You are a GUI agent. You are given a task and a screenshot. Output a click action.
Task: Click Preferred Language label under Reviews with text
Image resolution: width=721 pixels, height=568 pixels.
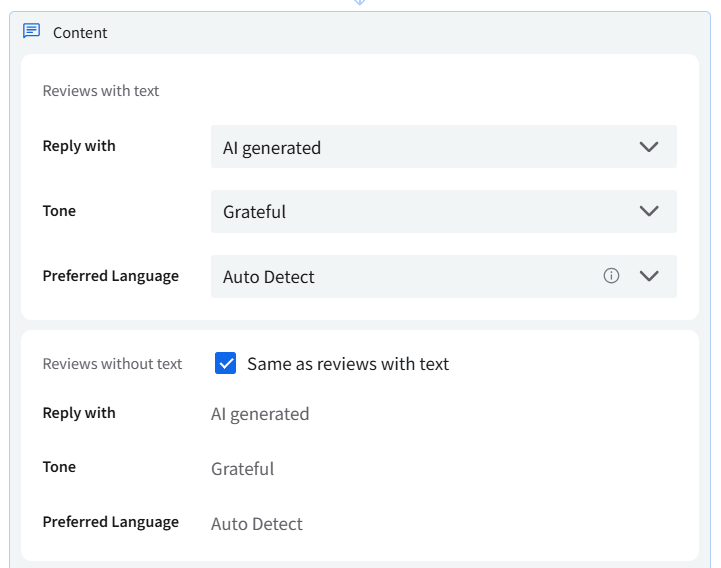[110, 276]
